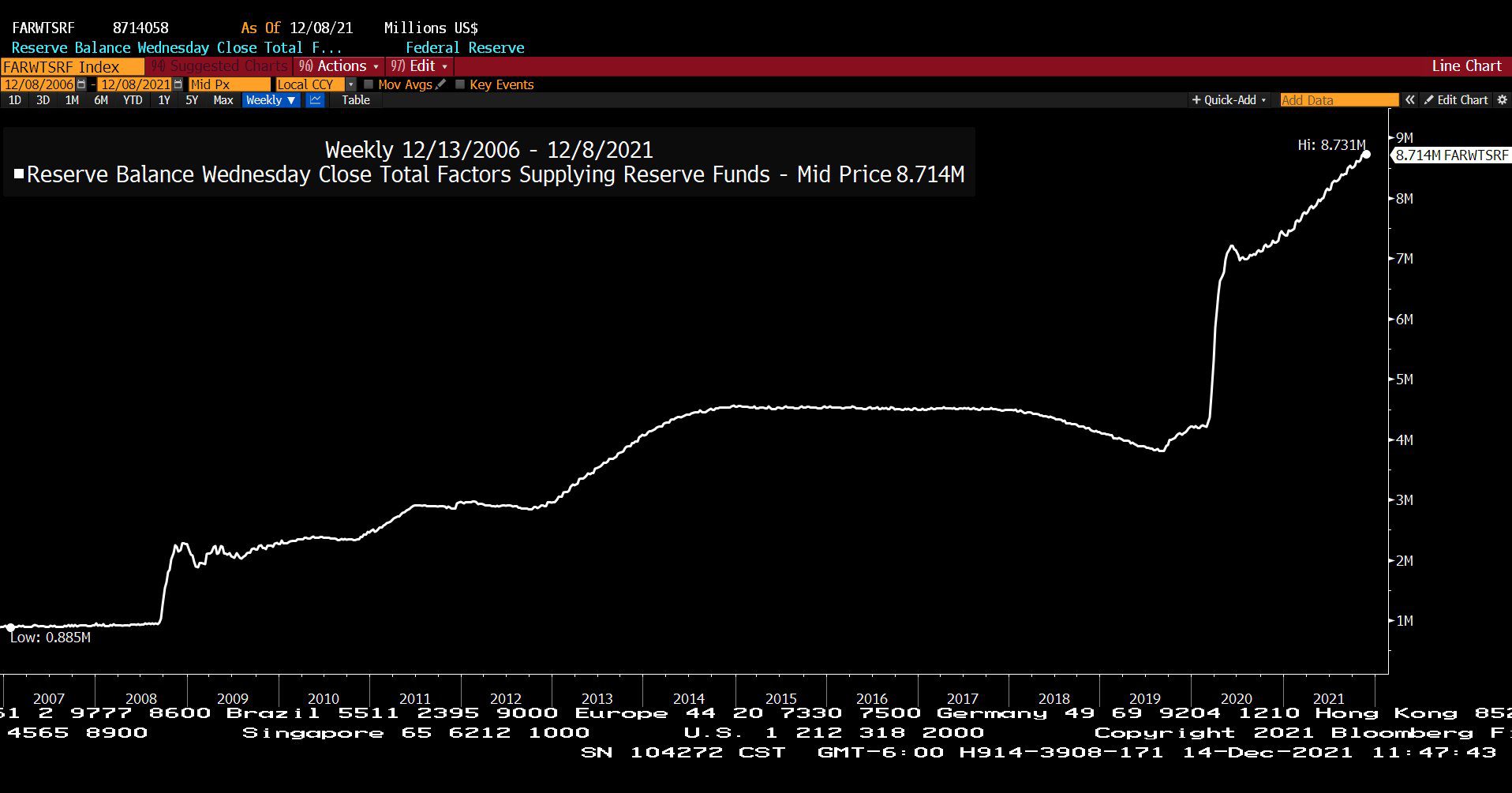Select the 5Y time range
Screen dimensions: 1512x793
tap(192, 100)
